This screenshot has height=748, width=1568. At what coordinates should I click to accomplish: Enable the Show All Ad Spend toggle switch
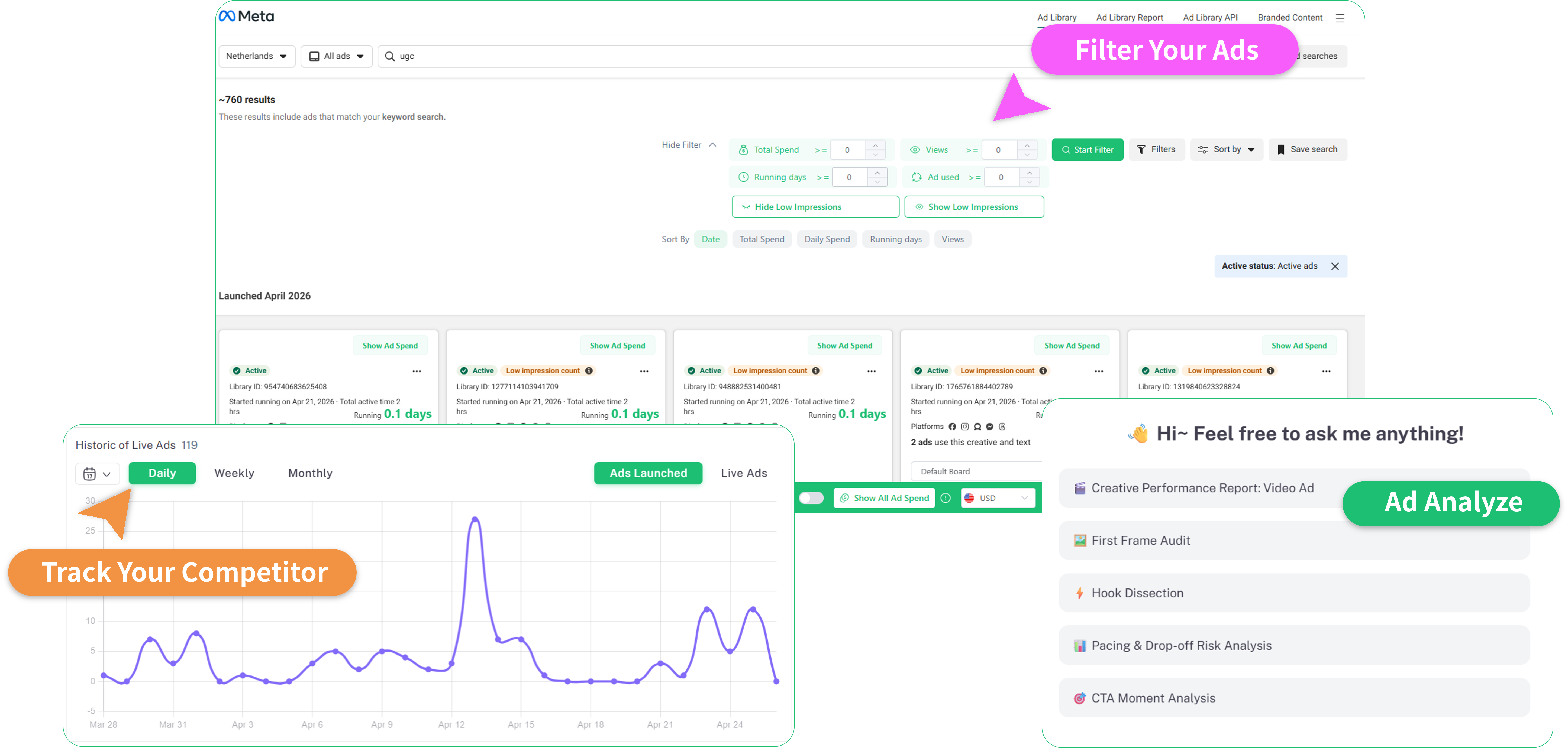point(811,497)
